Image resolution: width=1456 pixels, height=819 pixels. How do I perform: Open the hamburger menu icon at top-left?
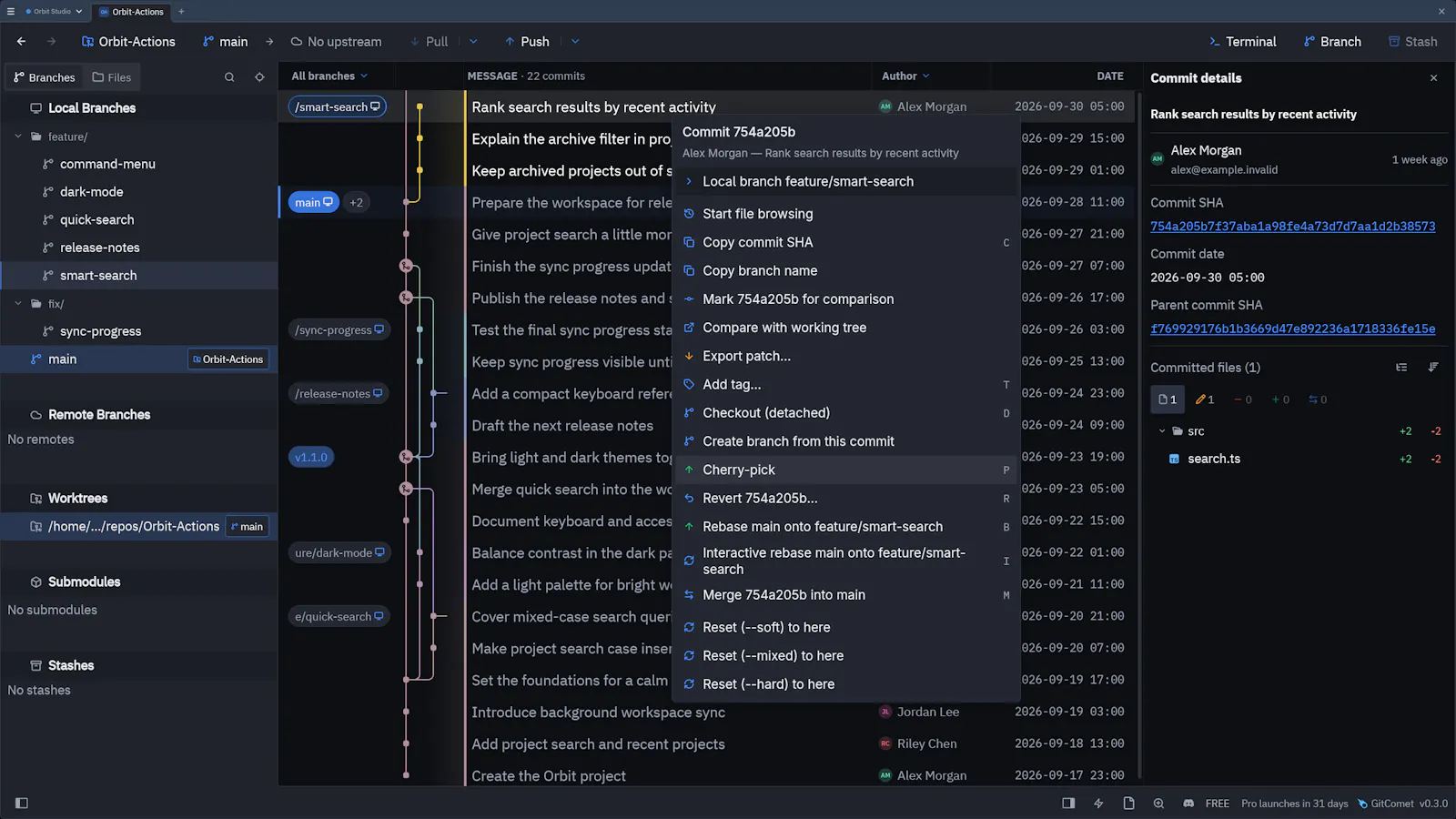coord(11,12)
